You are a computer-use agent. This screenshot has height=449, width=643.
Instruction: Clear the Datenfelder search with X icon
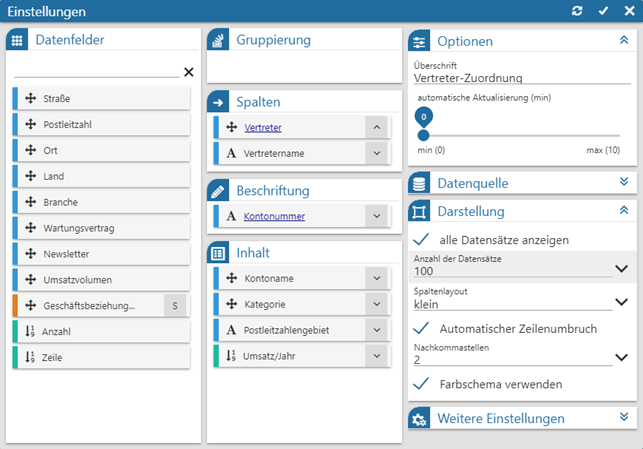189,72
